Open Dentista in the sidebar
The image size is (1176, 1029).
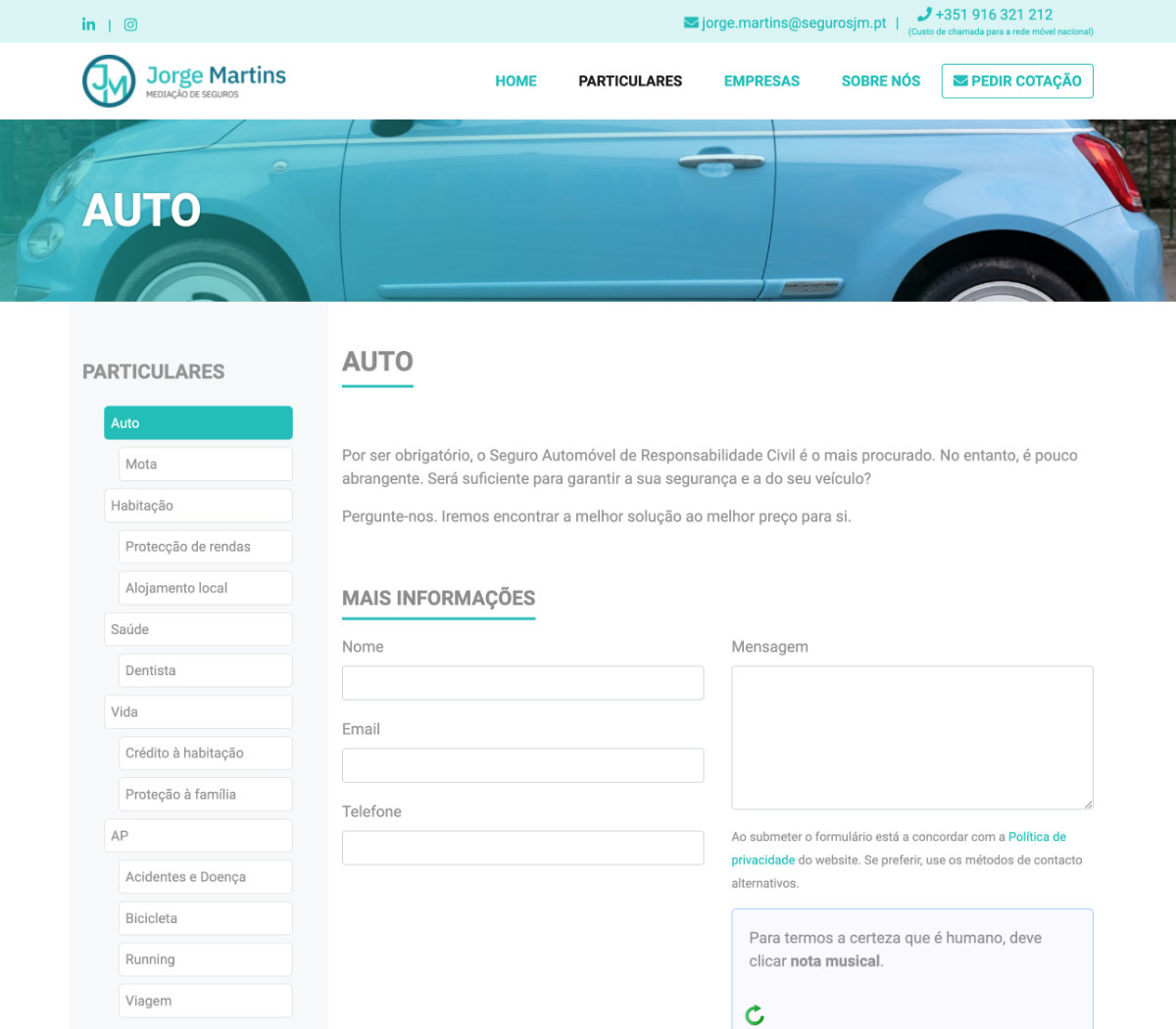[206, 670]
